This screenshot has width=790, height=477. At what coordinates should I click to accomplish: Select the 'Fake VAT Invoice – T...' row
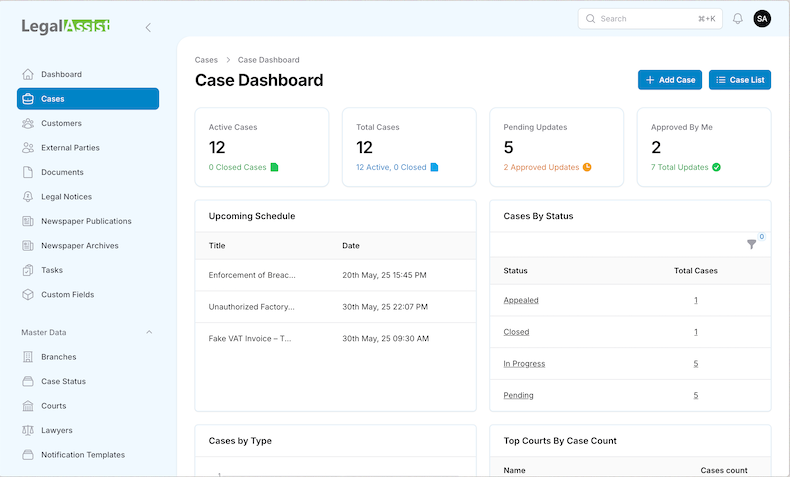click(x=336, y=338)
